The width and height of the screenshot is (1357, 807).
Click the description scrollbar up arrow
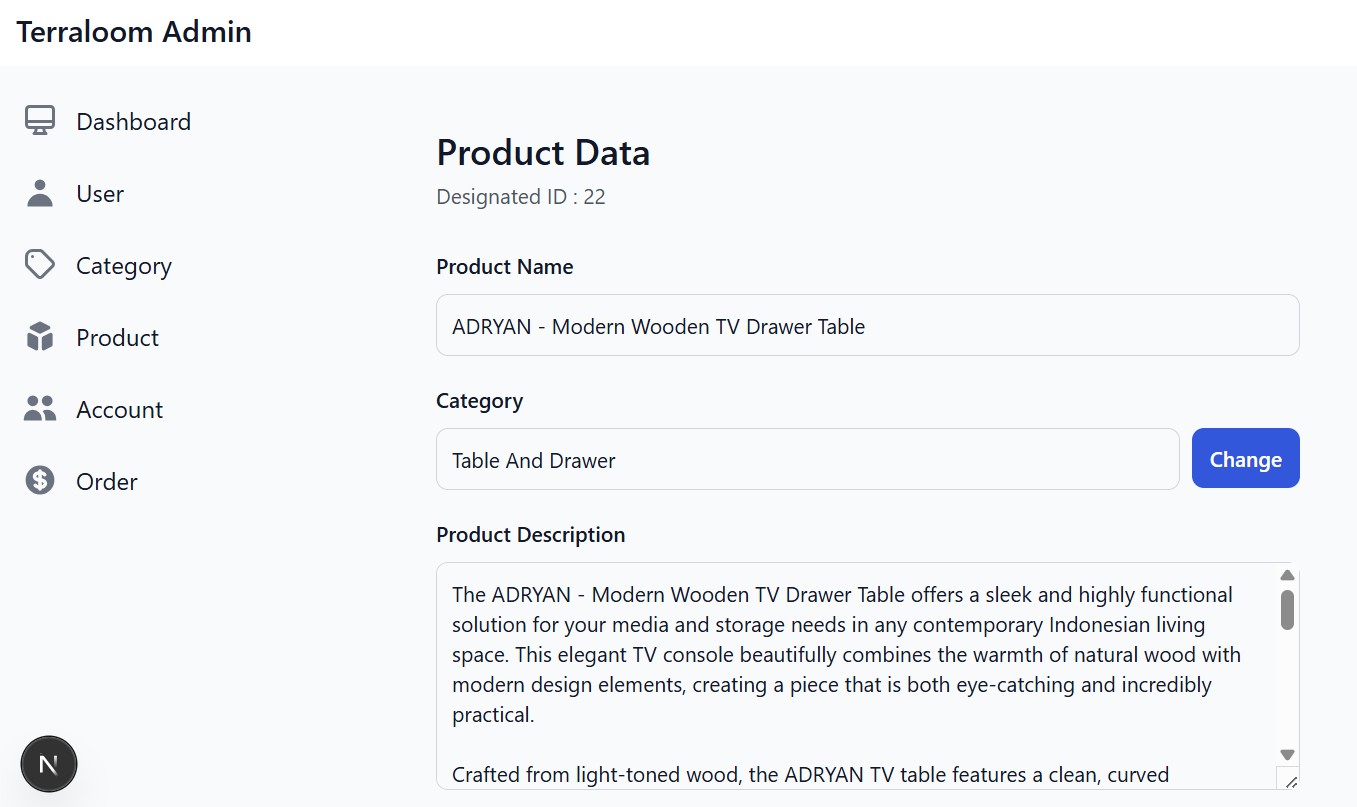click(1287, 575)
